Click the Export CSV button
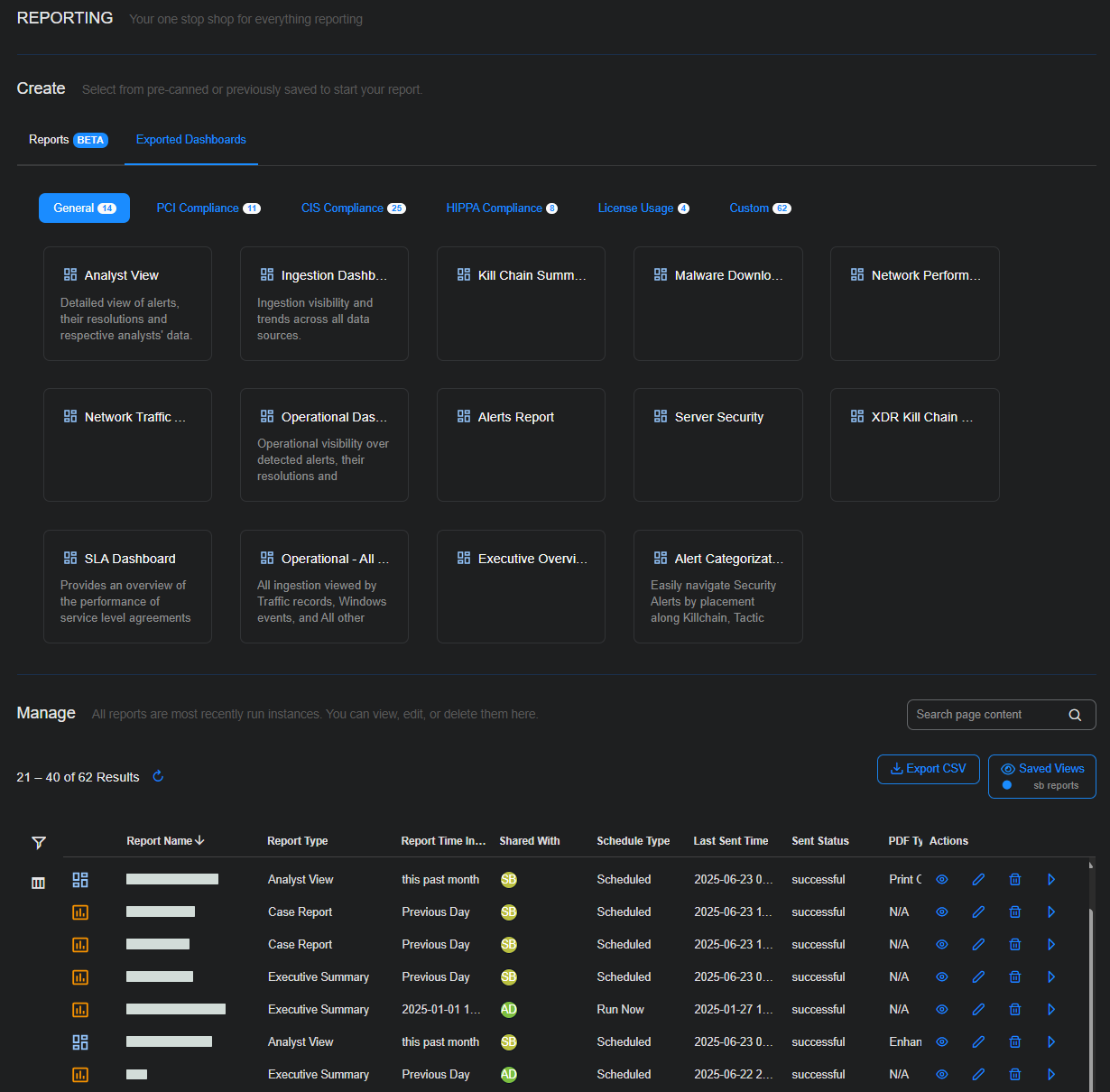The width and height of the screenshot is (1110, 1092). tap(928, 769)
